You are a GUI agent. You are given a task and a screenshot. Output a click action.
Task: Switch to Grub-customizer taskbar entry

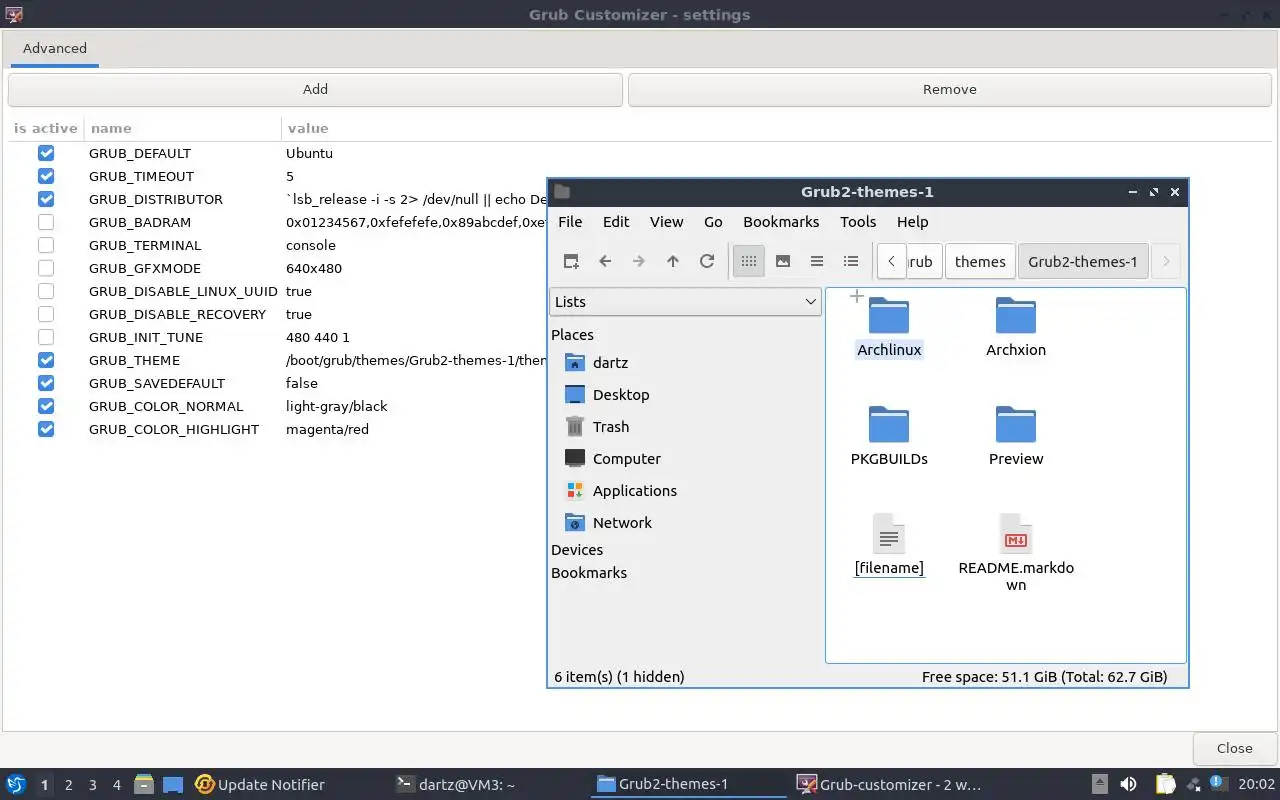(888, 784)
